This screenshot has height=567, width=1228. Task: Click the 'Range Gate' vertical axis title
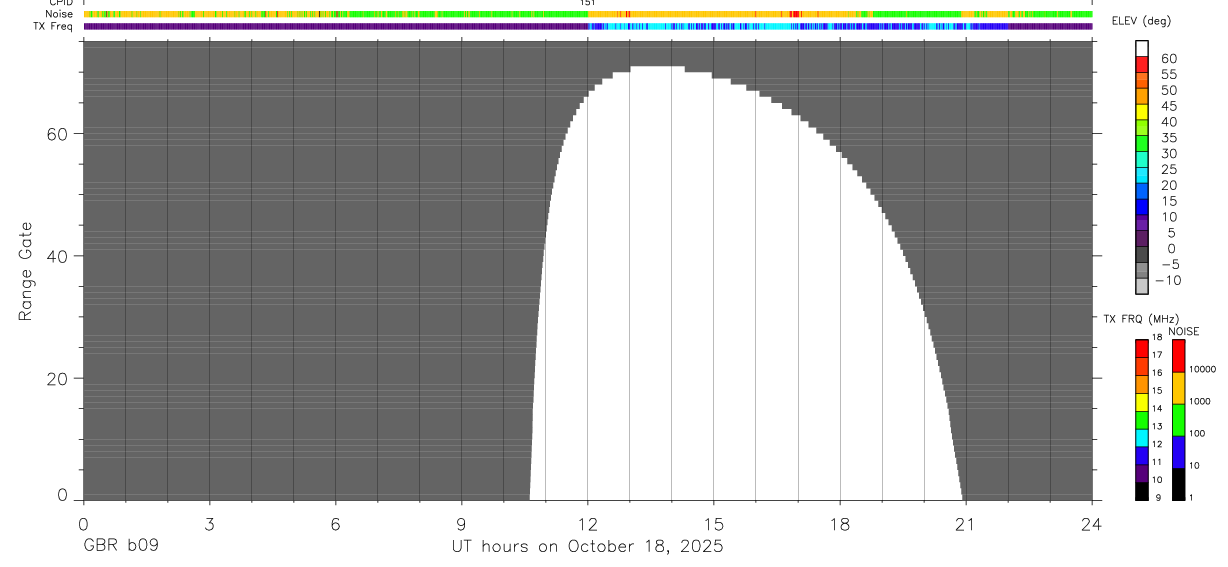pyautogui.click(x=26, y=271)
